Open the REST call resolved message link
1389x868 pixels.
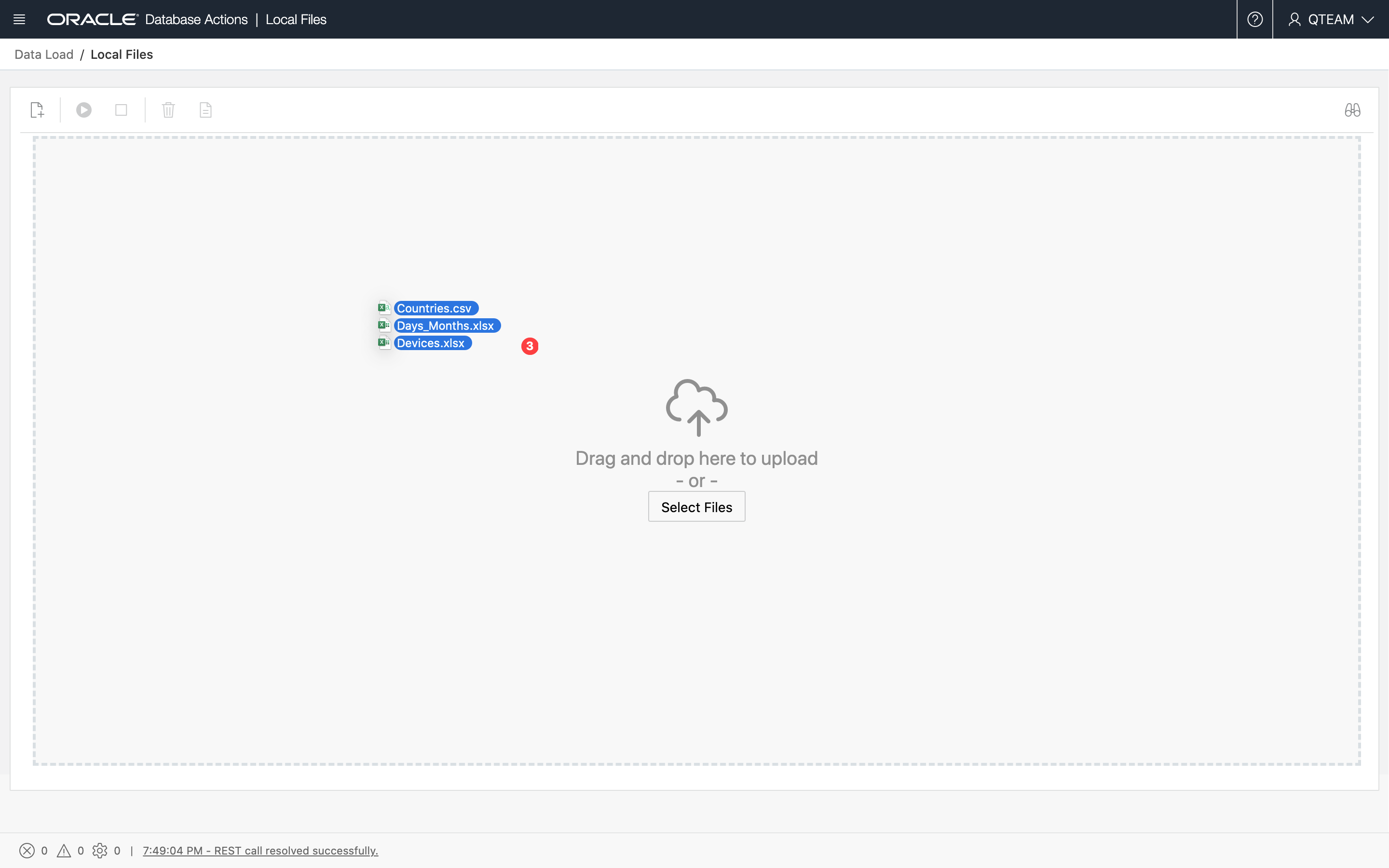tap(260, 850)
